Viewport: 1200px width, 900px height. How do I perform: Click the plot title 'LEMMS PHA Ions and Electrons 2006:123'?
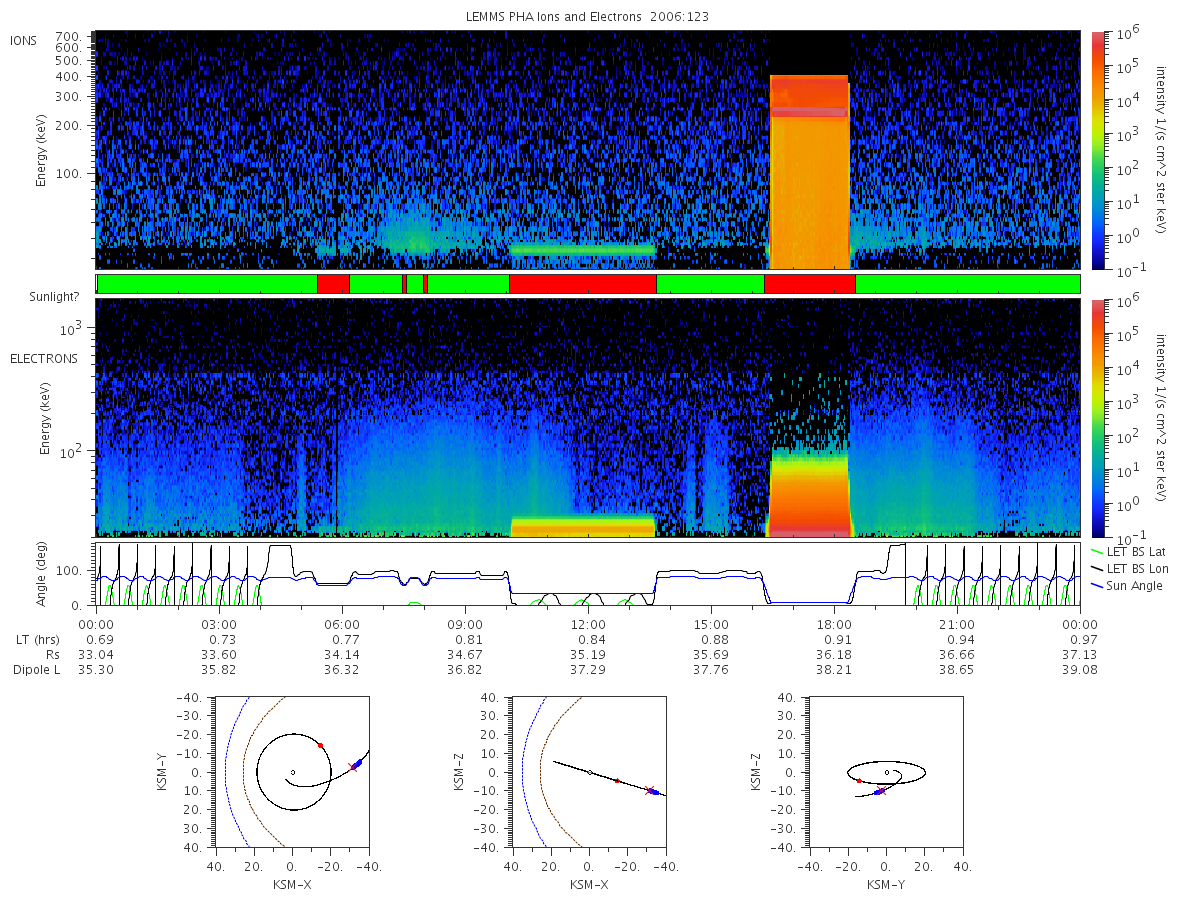[x=587, y=17]
